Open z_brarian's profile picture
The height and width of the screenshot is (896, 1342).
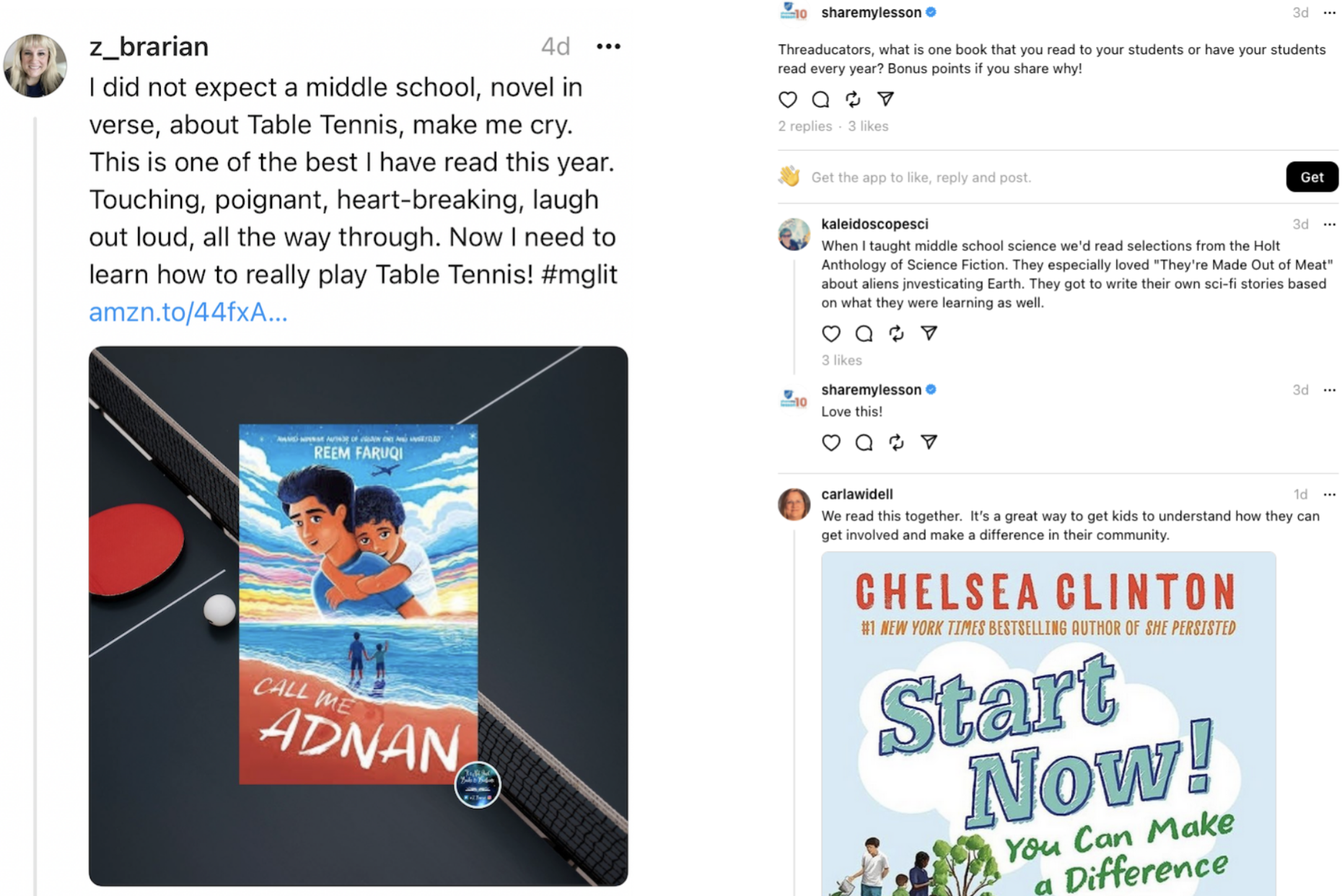point(35,66)
